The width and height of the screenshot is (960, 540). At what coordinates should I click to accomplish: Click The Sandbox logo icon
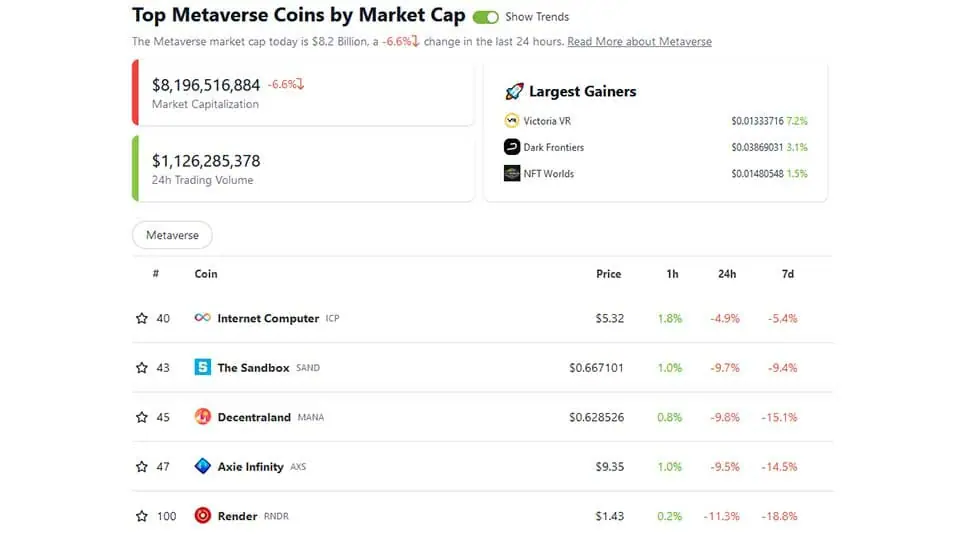202,367
